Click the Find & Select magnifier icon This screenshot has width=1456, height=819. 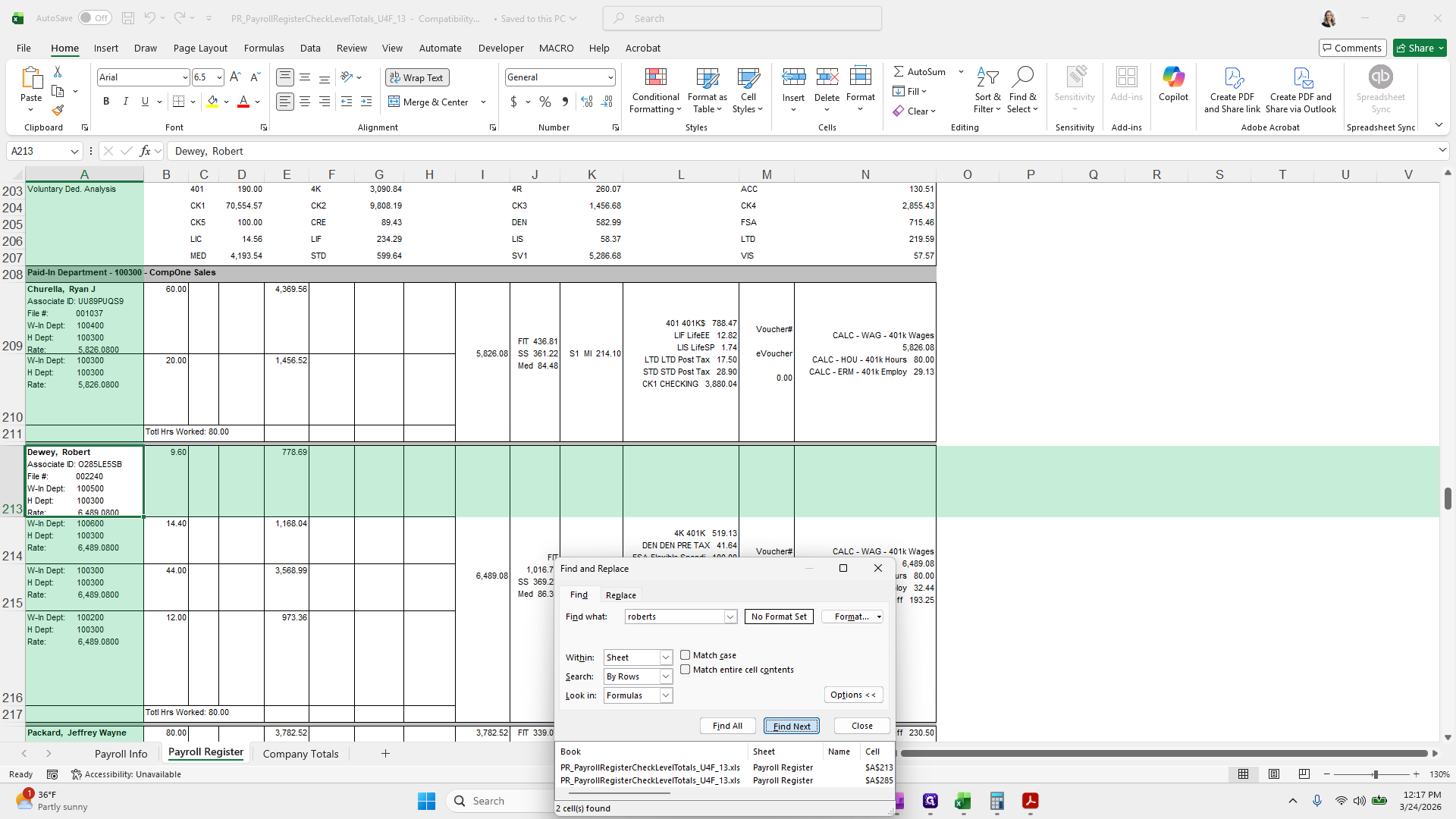[x=1022, y=77]
